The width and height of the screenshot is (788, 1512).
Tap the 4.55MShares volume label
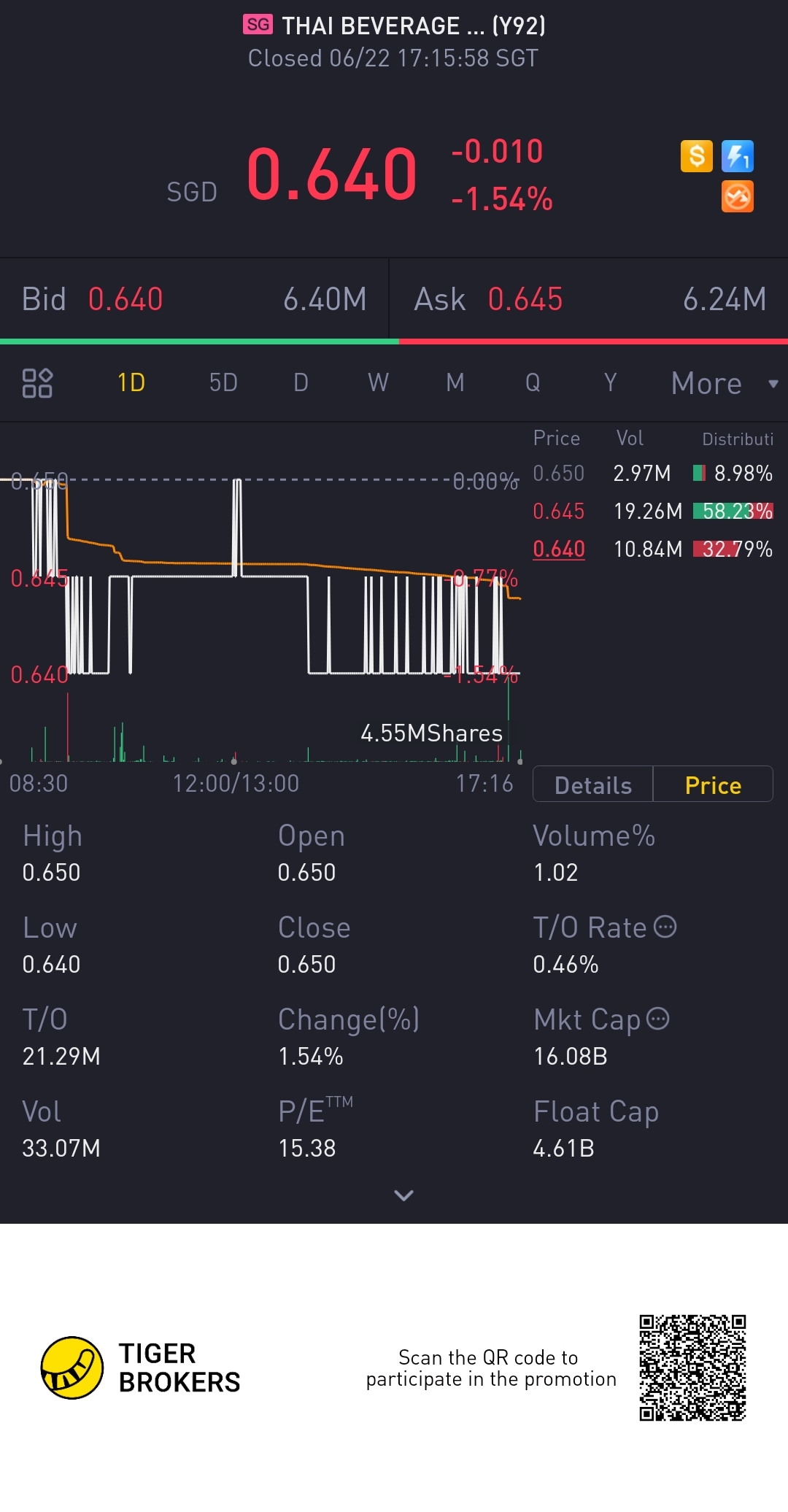click(x=431, y=733)
